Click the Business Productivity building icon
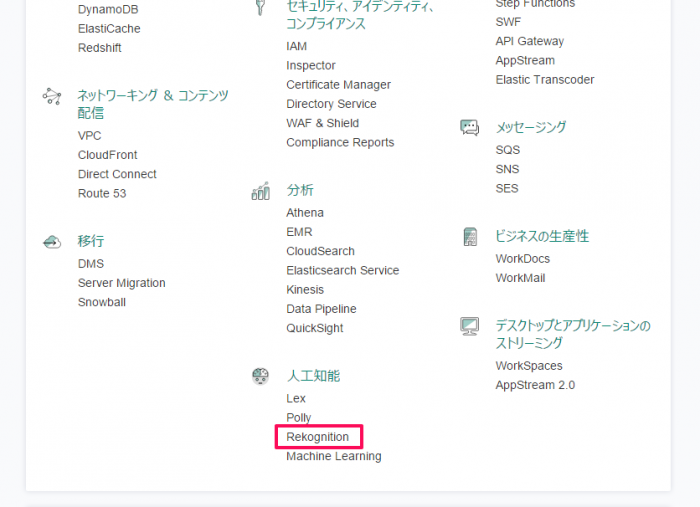Screen dimensions: 700x507 point(470,237)
